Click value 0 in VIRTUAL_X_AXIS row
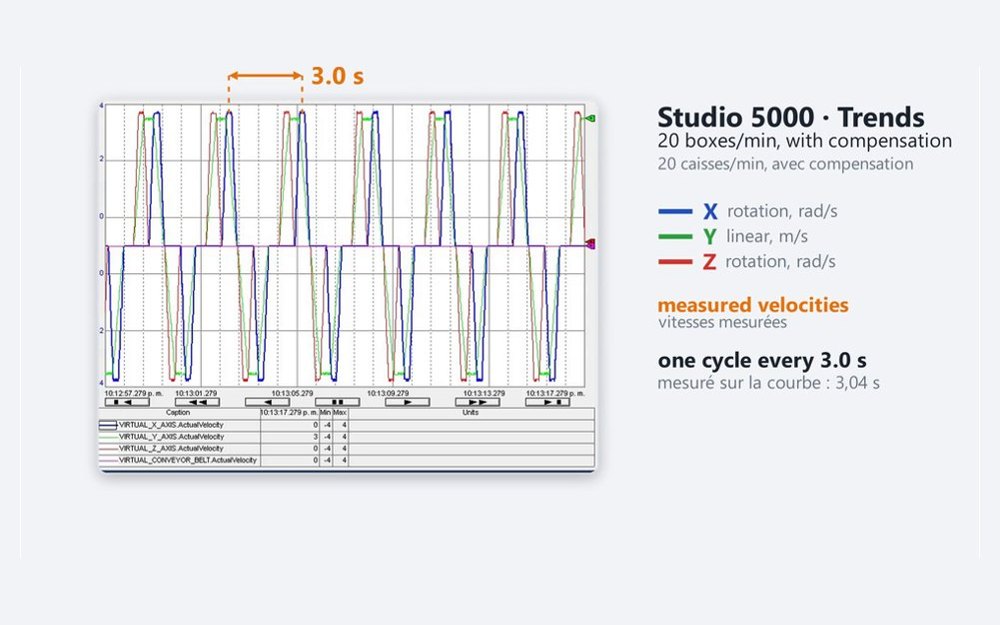1000x625 pixels. point(315,425)
